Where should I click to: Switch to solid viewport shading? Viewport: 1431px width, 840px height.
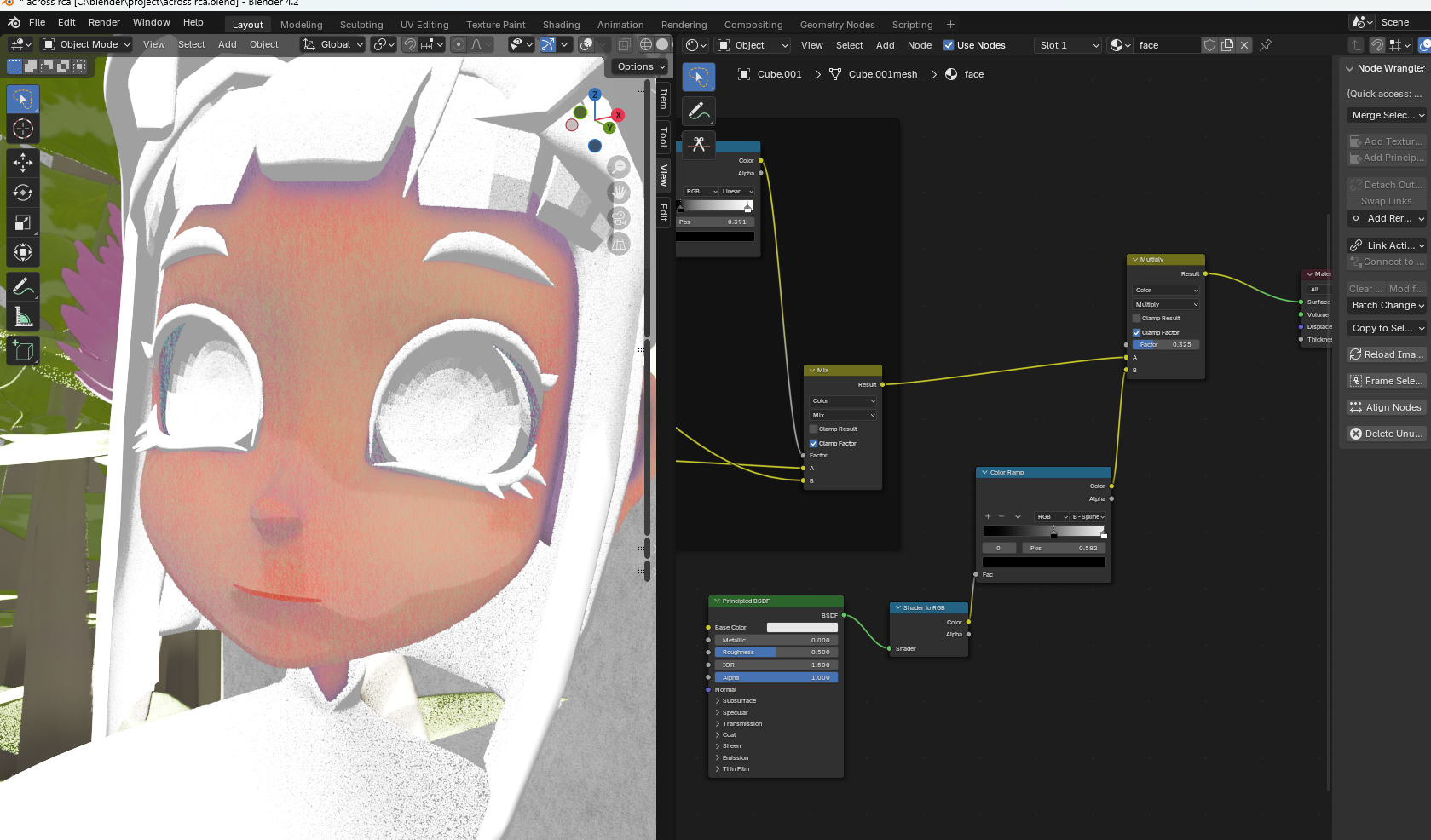662,44
